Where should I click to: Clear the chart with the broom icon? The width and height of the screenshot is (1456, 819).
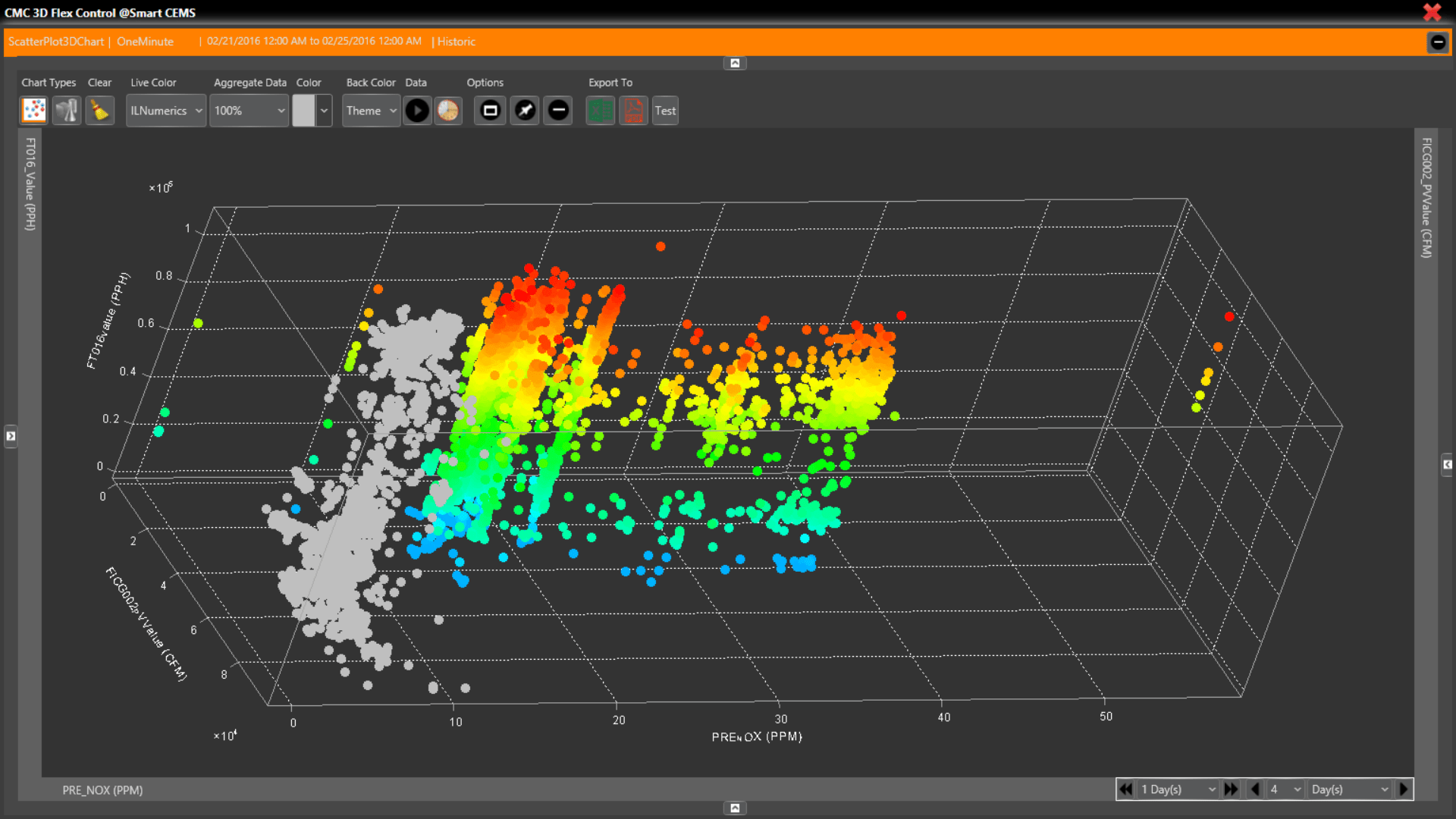[x=99, y=111]
